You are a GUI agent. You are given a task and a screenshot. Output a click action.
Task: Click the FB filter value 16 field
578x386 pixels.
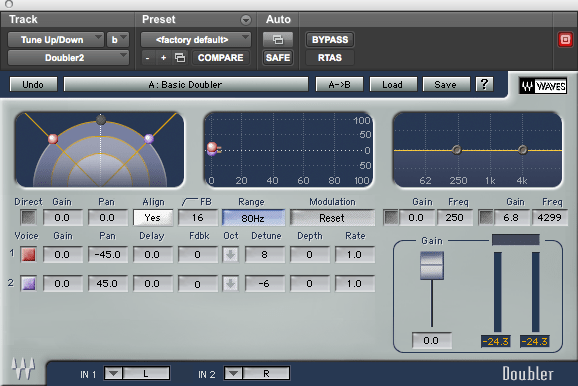[198, 218]
